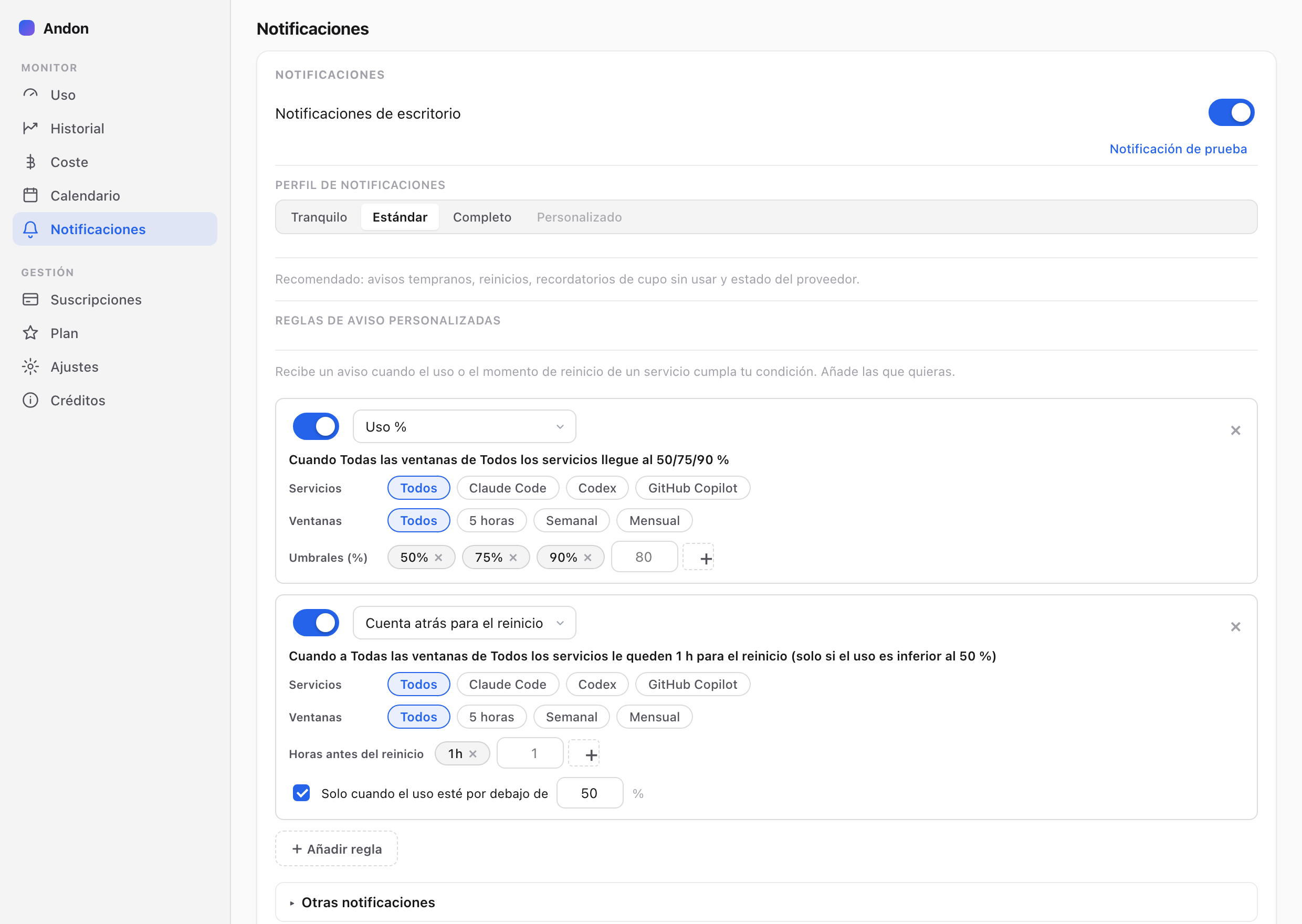Open Historial page from sidebar
The image size is (1302, 924).
point(115,128)
